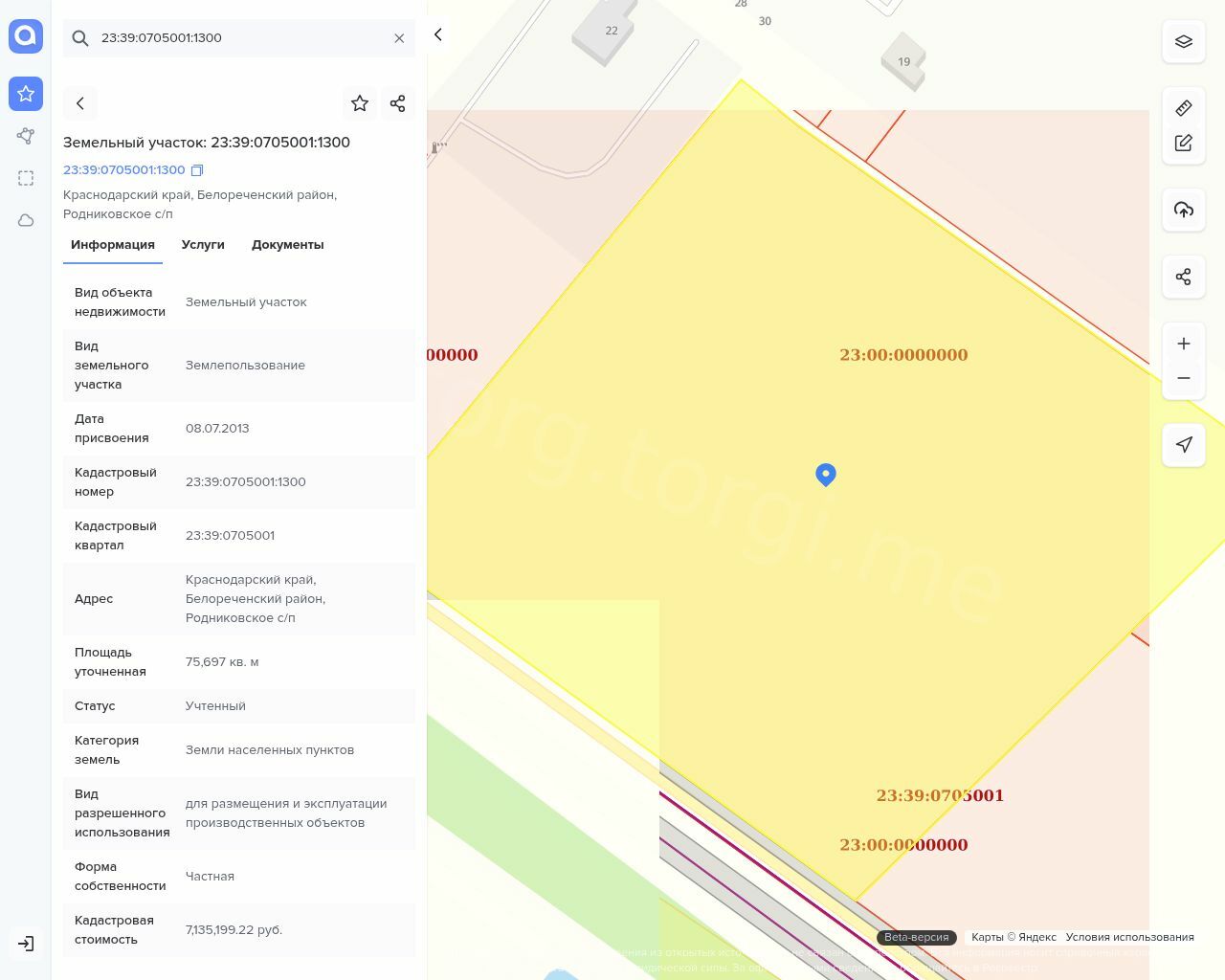Open favorites in left sidebar

[x=26, y=94]
